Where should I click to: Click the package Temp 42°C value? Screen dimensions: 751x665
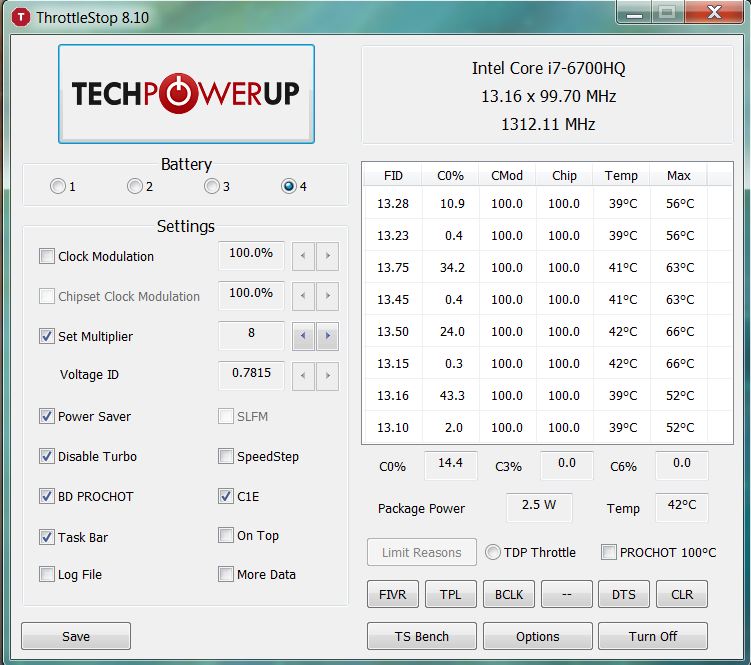682,506
